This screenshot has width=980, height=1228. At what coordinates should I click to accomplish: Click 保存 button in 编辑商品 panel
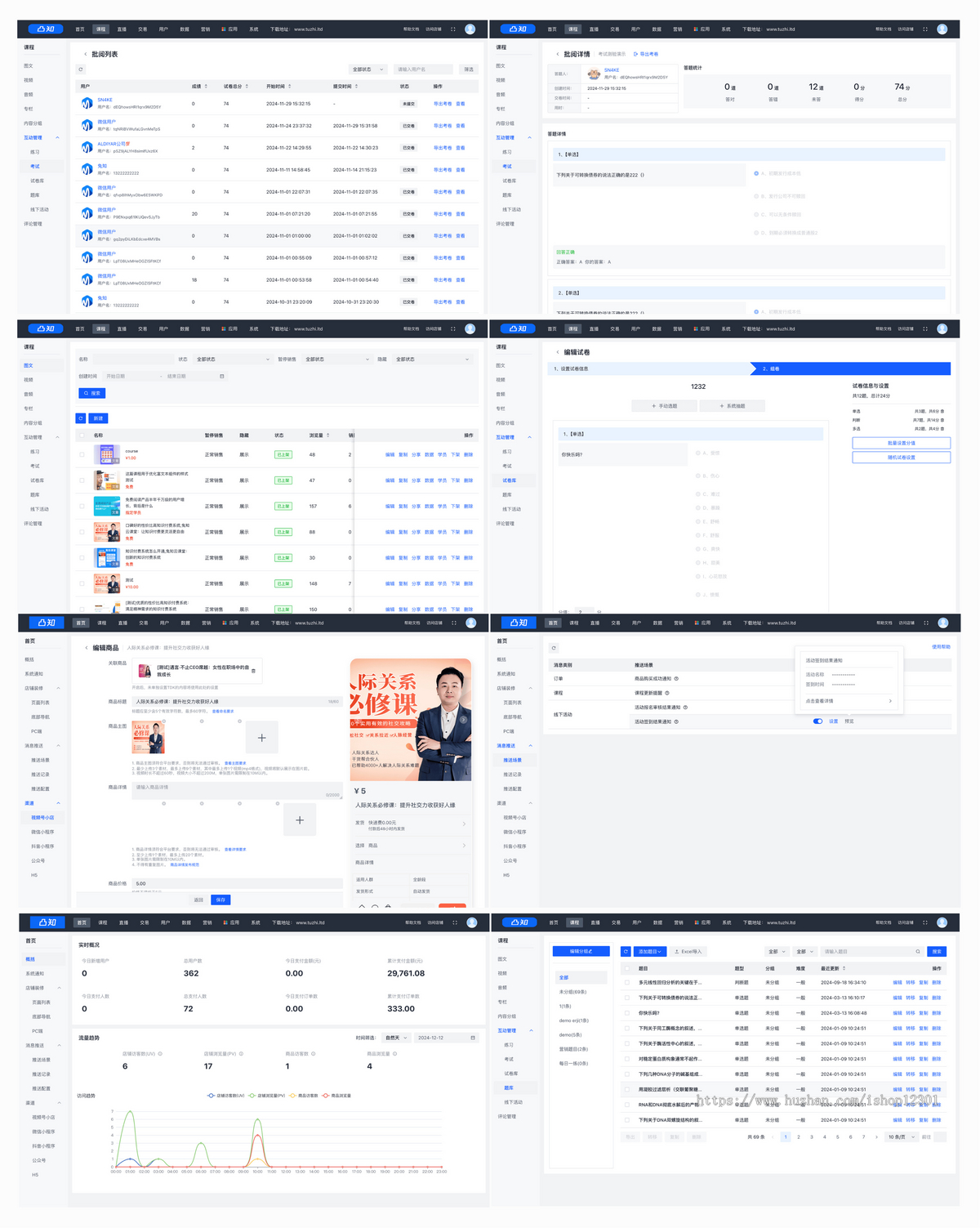point(220,900)
